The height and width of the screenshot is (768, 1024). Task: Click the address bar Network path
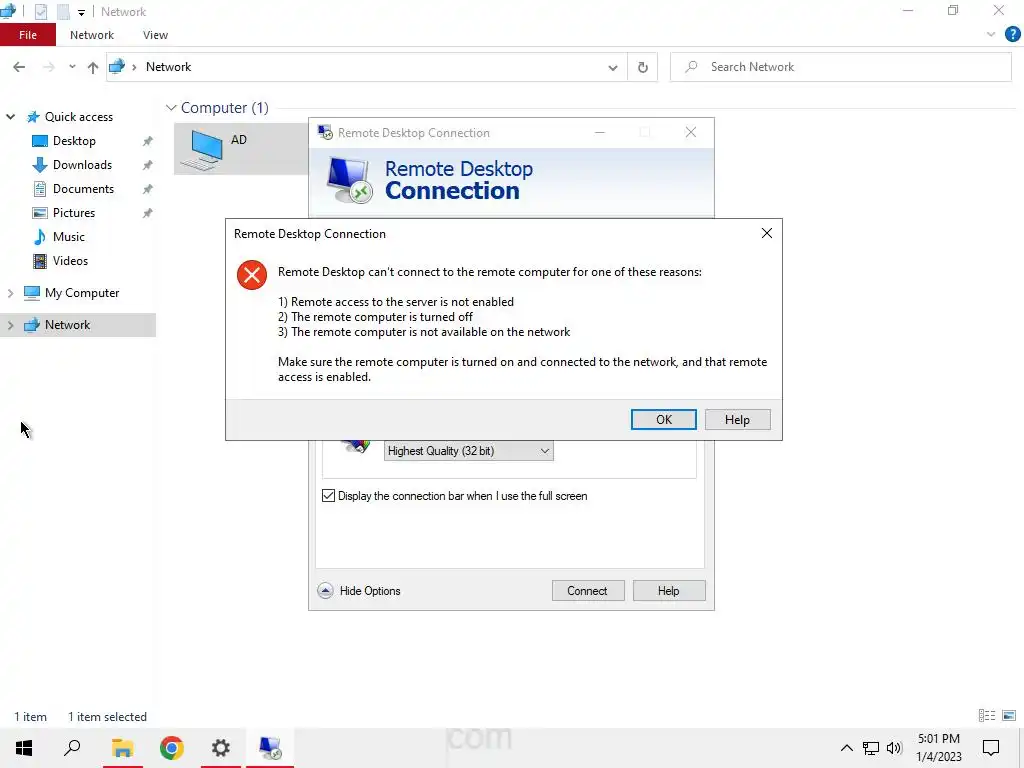tap(168, 67)
